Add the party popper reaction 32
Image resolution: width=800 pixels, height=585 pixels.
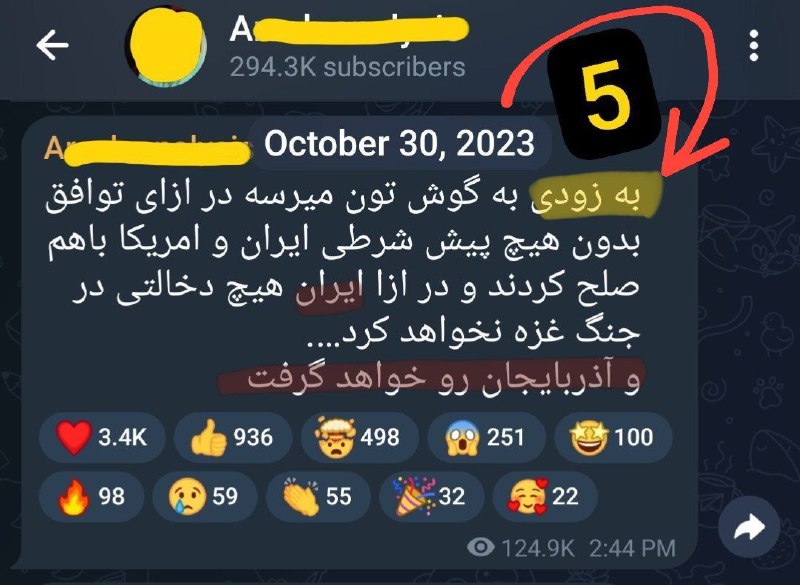[432, 497]
